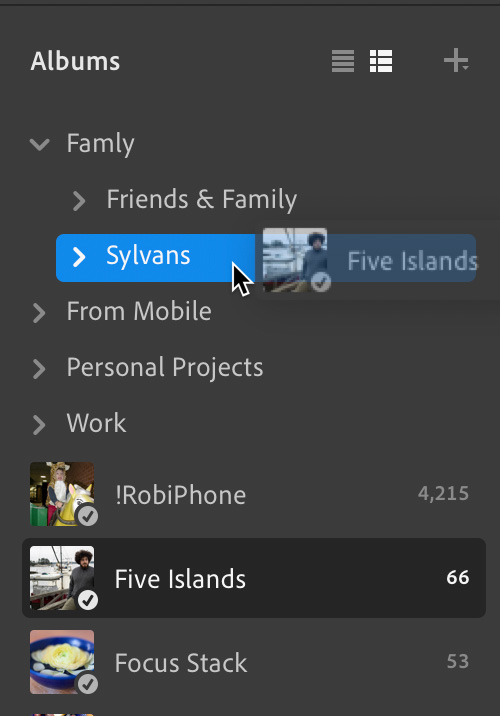Switch to compact list view icon
Viewport: 500px width, 716px height.
tap(343, 61)
